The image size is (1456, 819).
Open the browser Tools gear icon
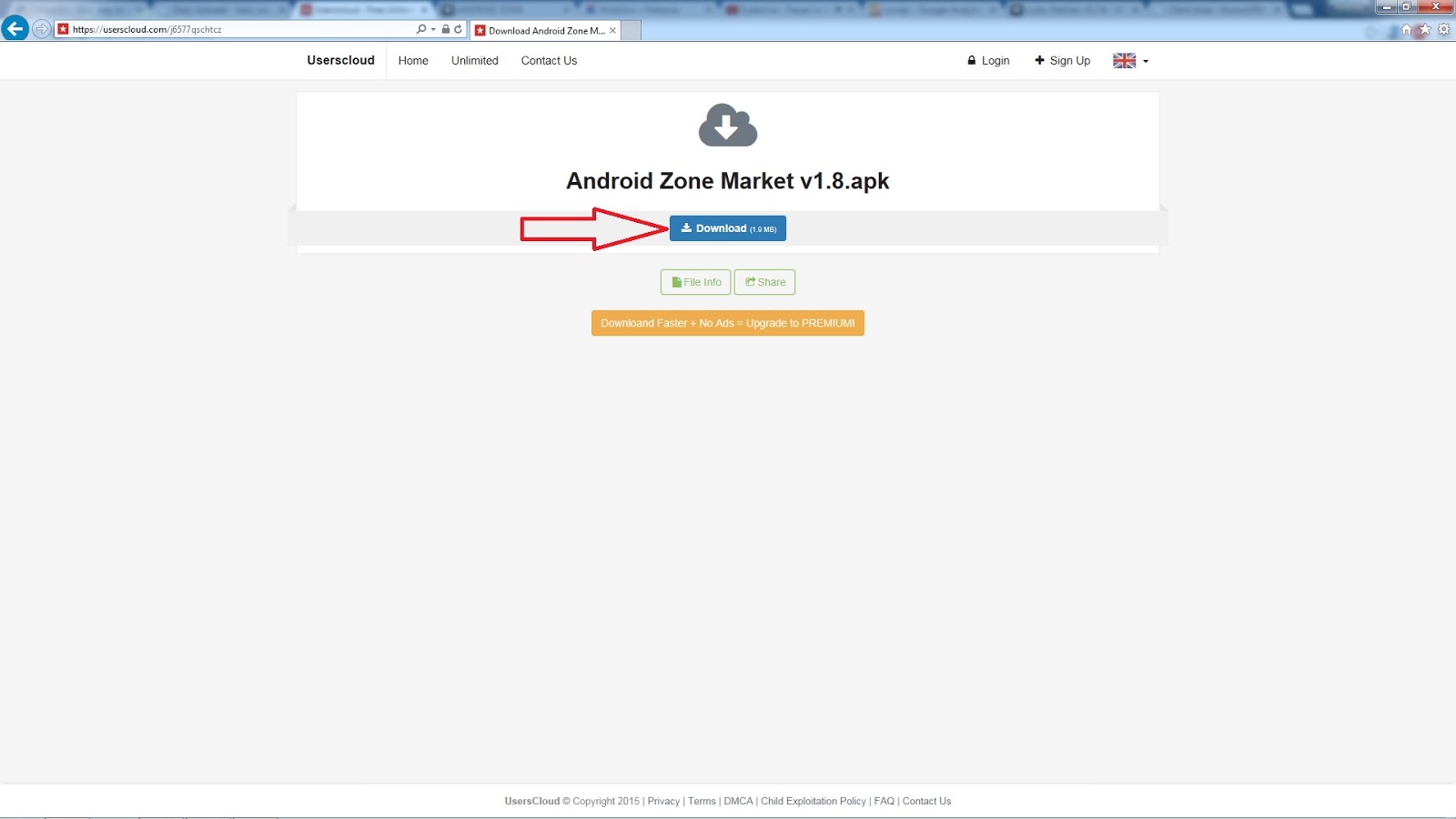(x=1443, y=29)
